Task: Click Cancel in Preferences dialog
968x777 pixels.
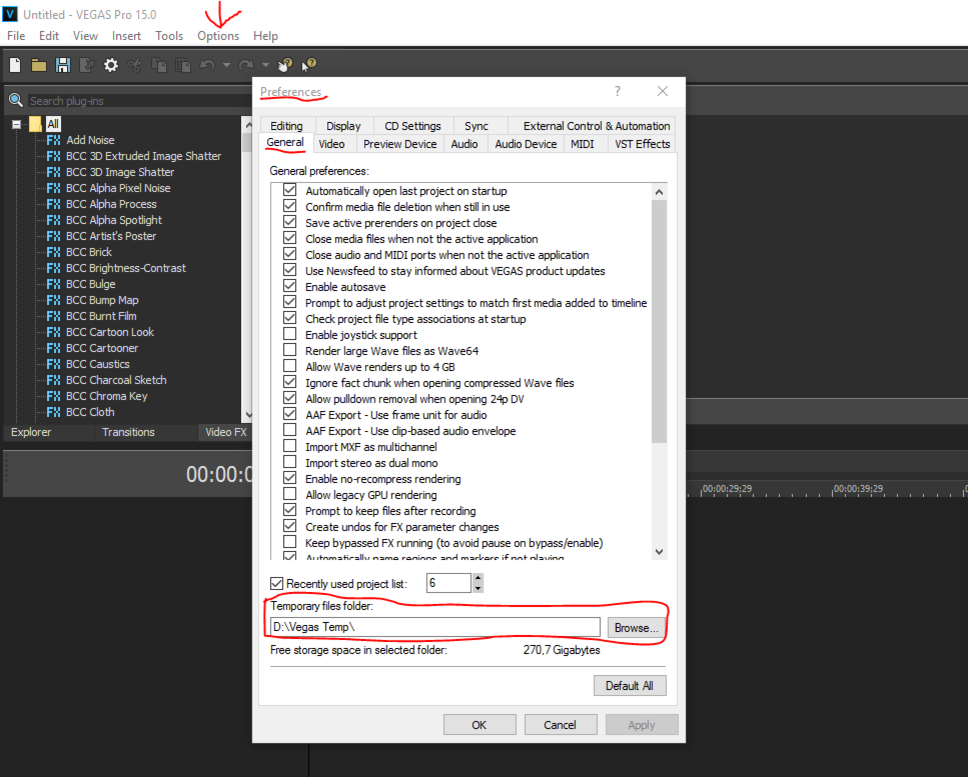Action: click(560, 725)
